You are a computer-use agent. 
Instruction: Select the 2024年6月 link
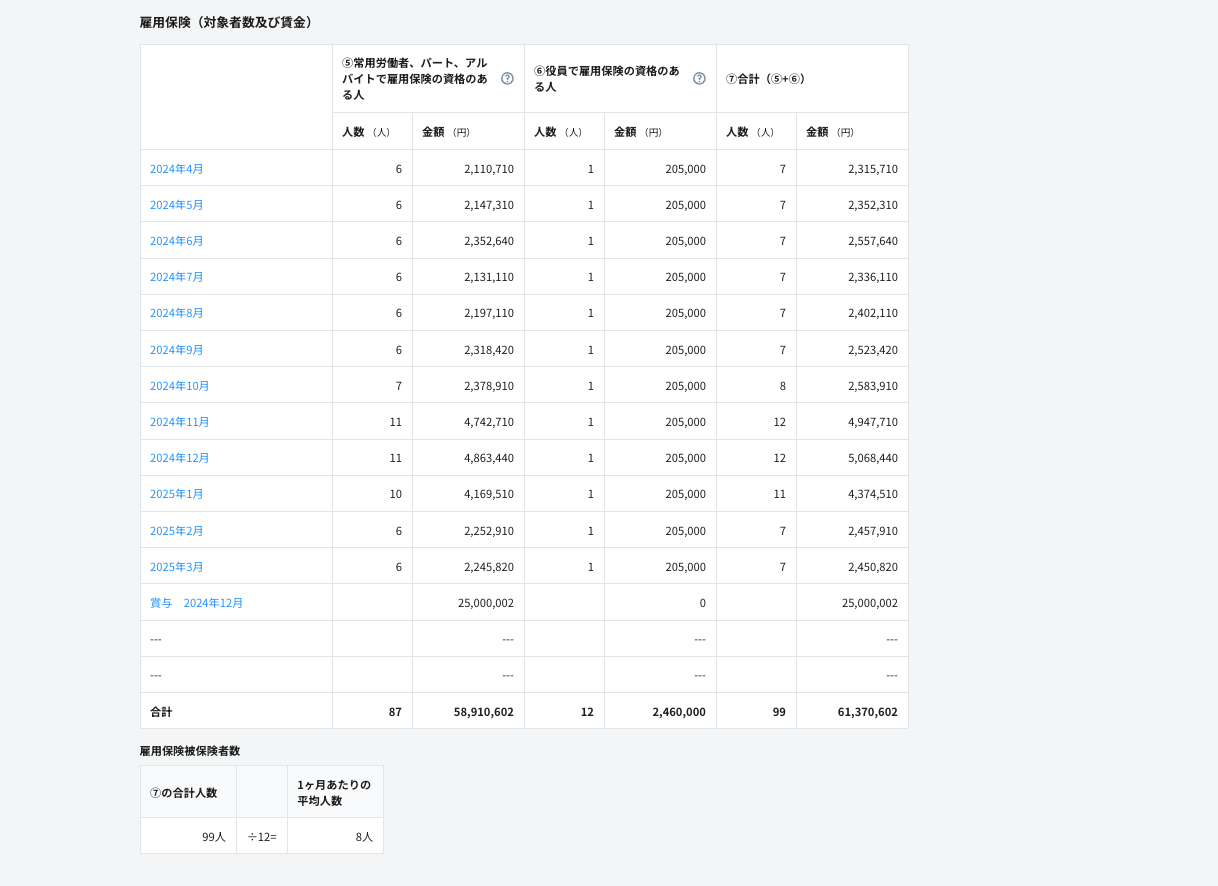click(177, 241)
